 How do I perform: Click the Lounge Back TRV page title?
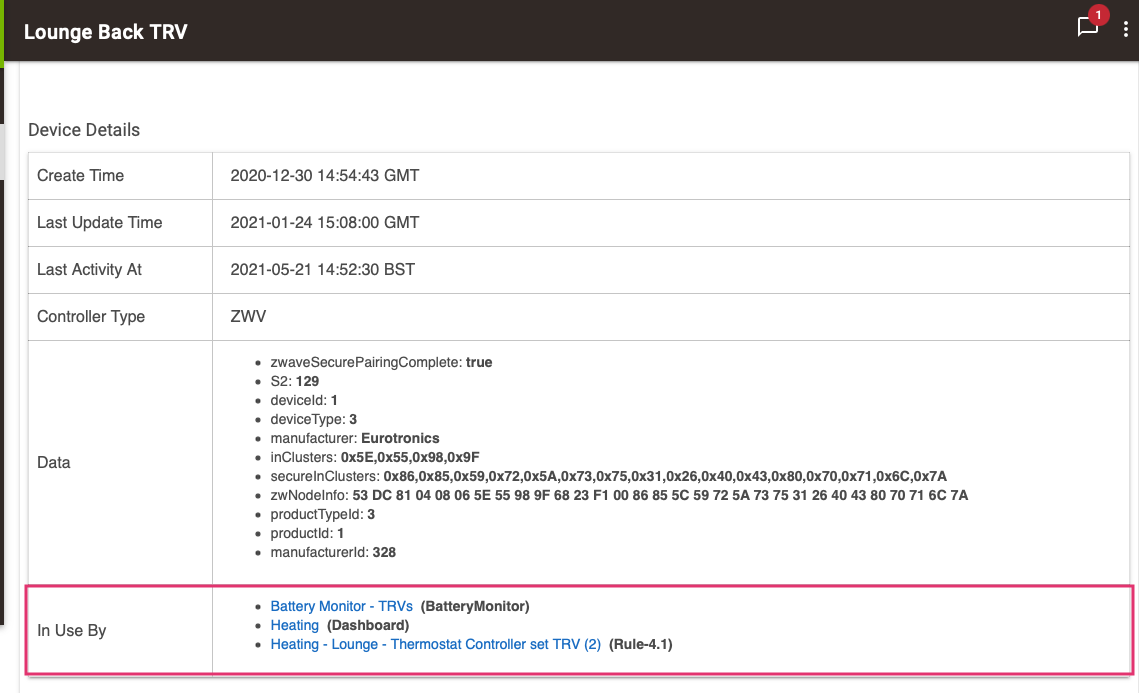pyautogui.click(x=105, y=32)
